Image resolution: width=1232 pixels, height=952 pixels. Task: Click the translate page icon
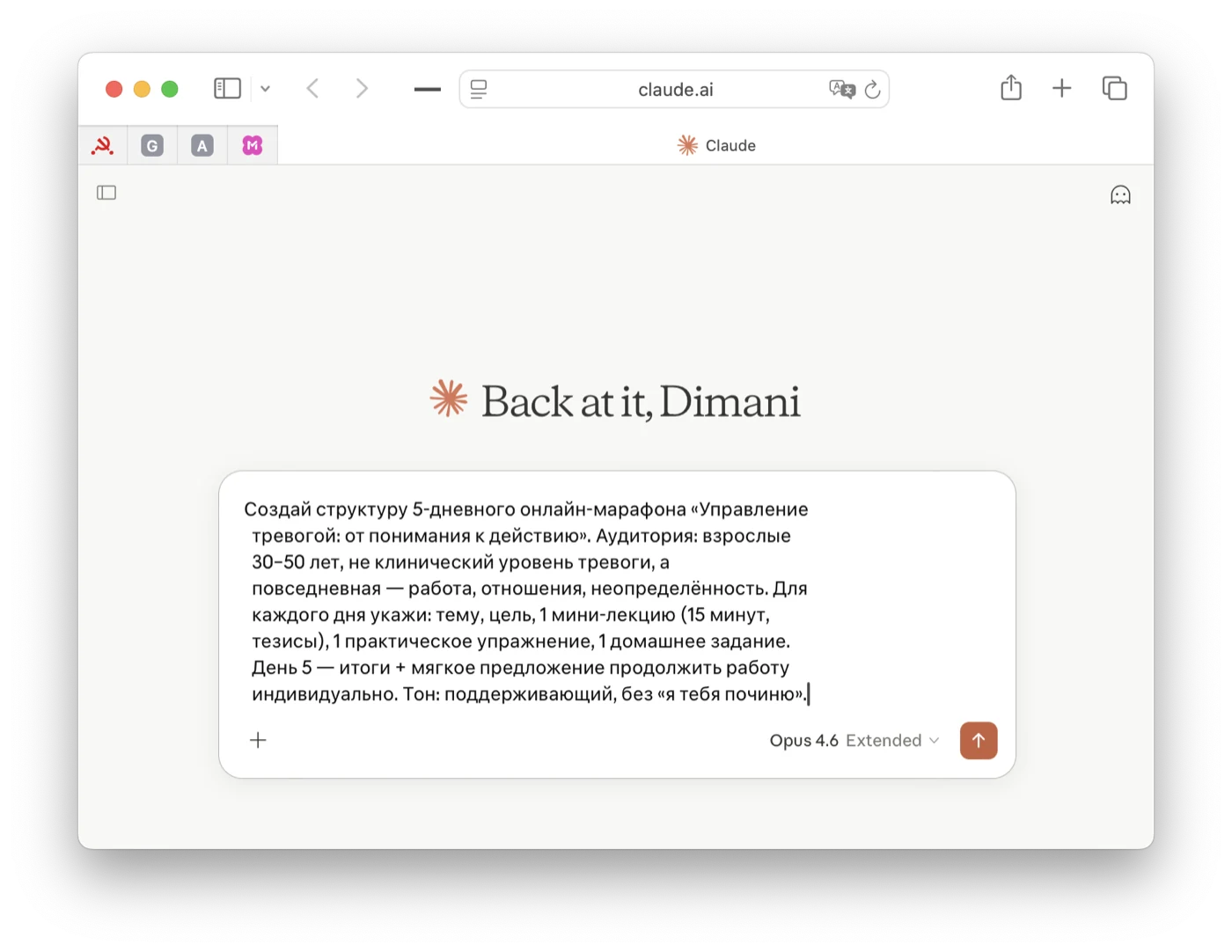click(841, 89)
